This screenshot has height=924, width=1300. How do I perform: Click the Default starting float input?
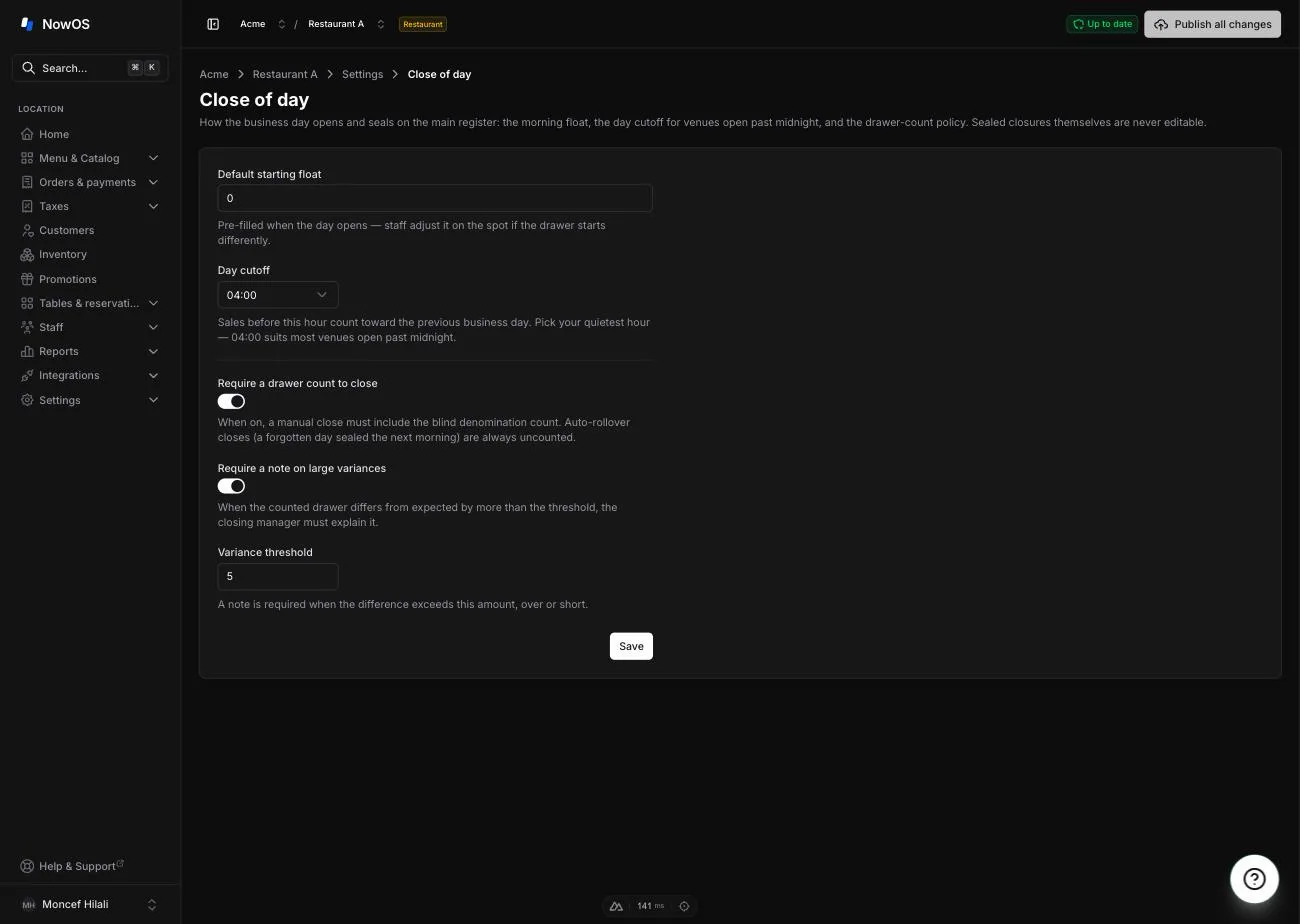click(435, 198)
